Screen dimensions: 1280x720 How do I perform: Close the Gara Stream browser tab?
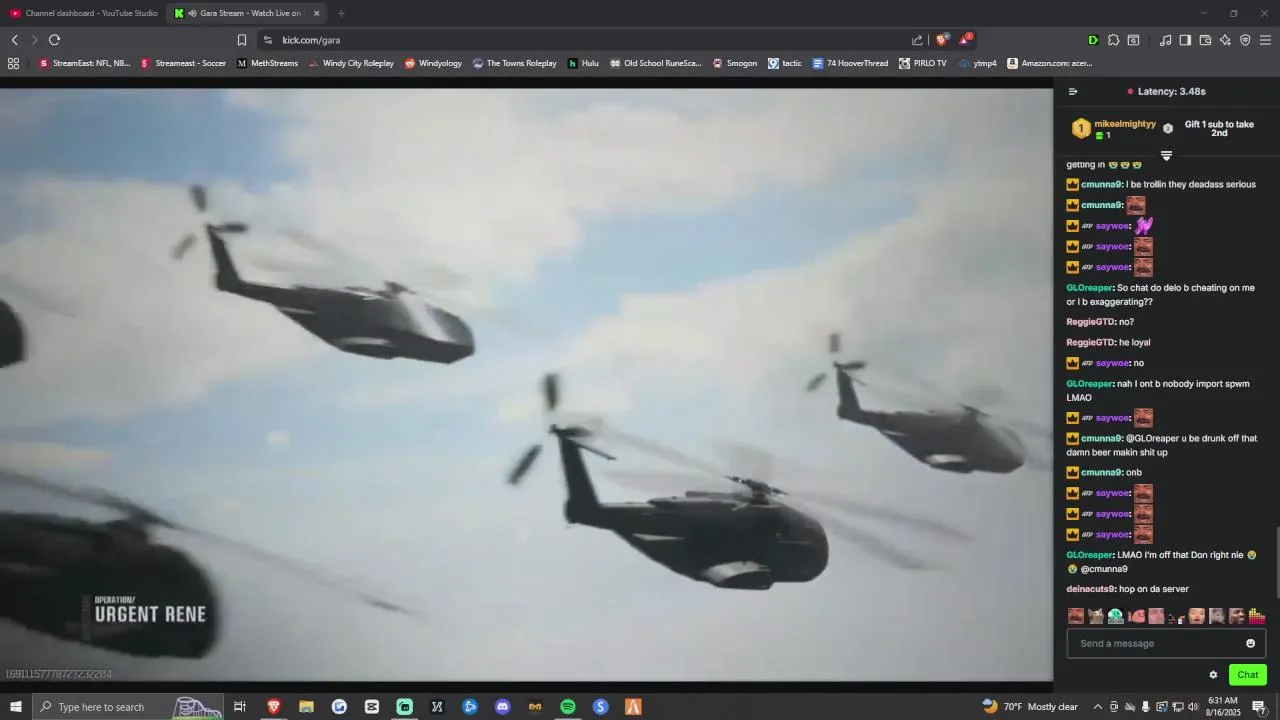316,13
